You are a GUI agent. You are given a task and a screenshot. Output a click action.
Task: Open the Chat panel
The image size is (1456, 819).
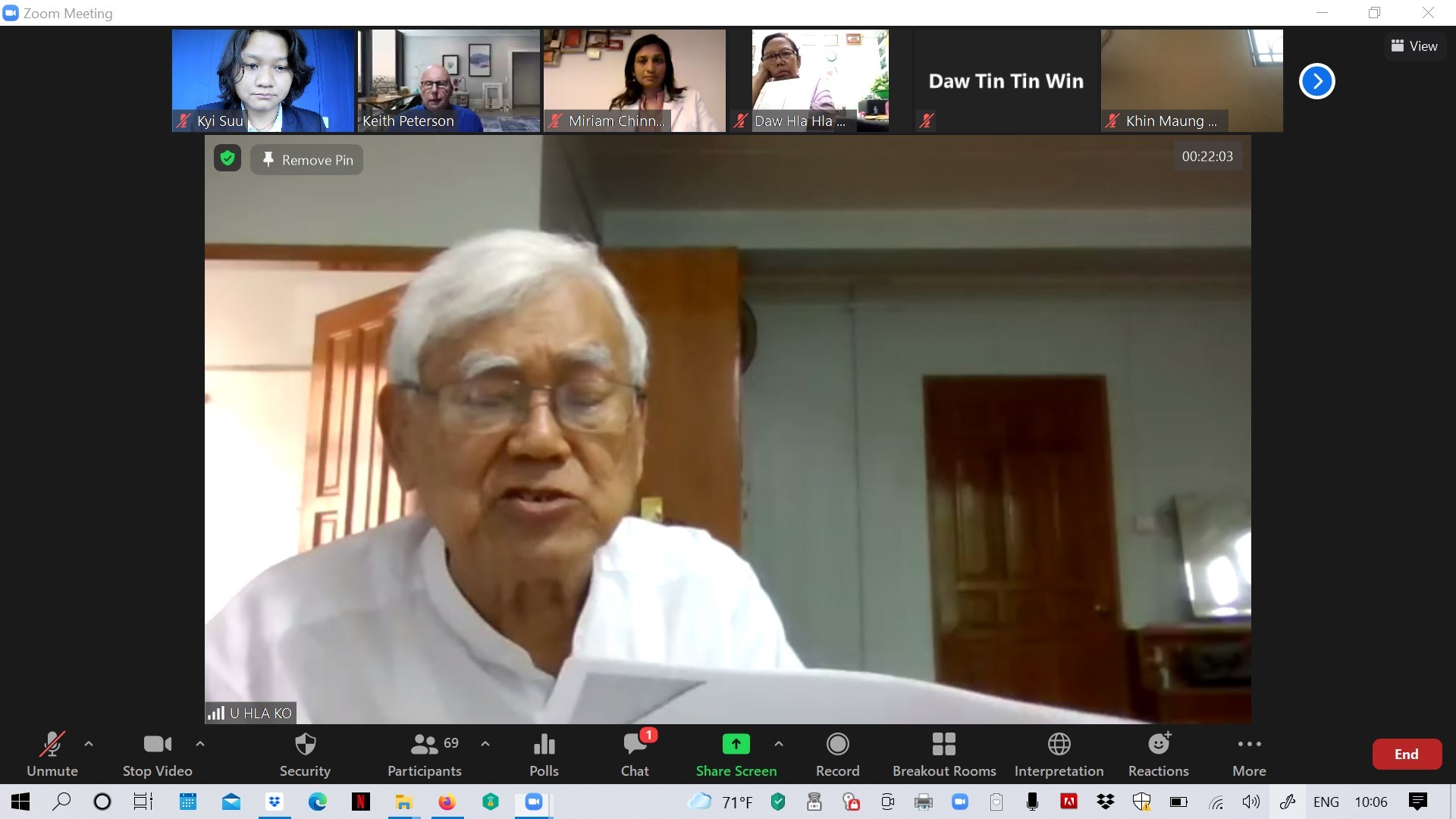[635, 754]
